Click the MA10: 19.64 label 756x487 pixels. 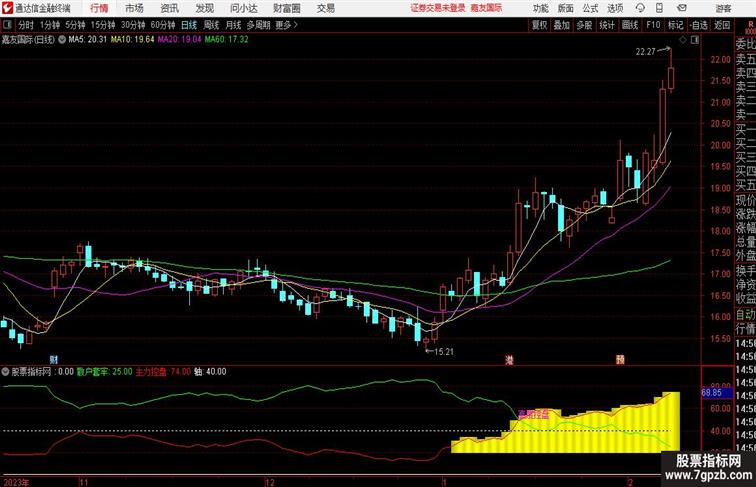pyautogui.click(x=133, y=40)
